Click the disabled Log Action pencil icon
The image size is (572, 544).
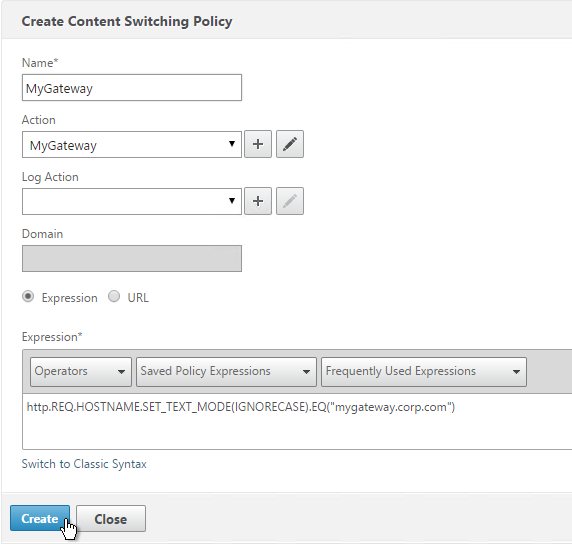(x=290, y=201)
